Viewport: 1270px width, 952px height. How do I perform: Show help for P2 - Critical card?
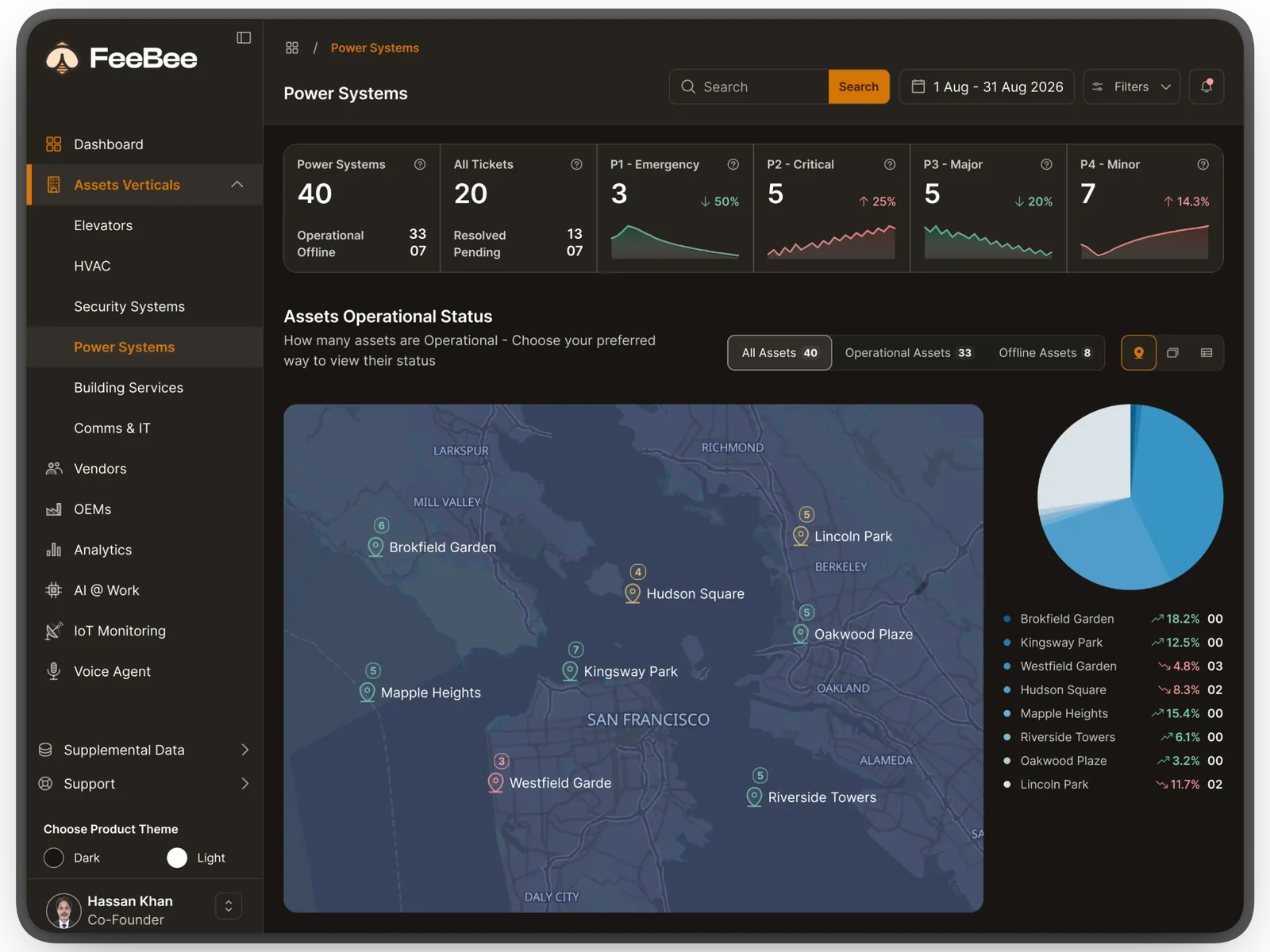890,164
